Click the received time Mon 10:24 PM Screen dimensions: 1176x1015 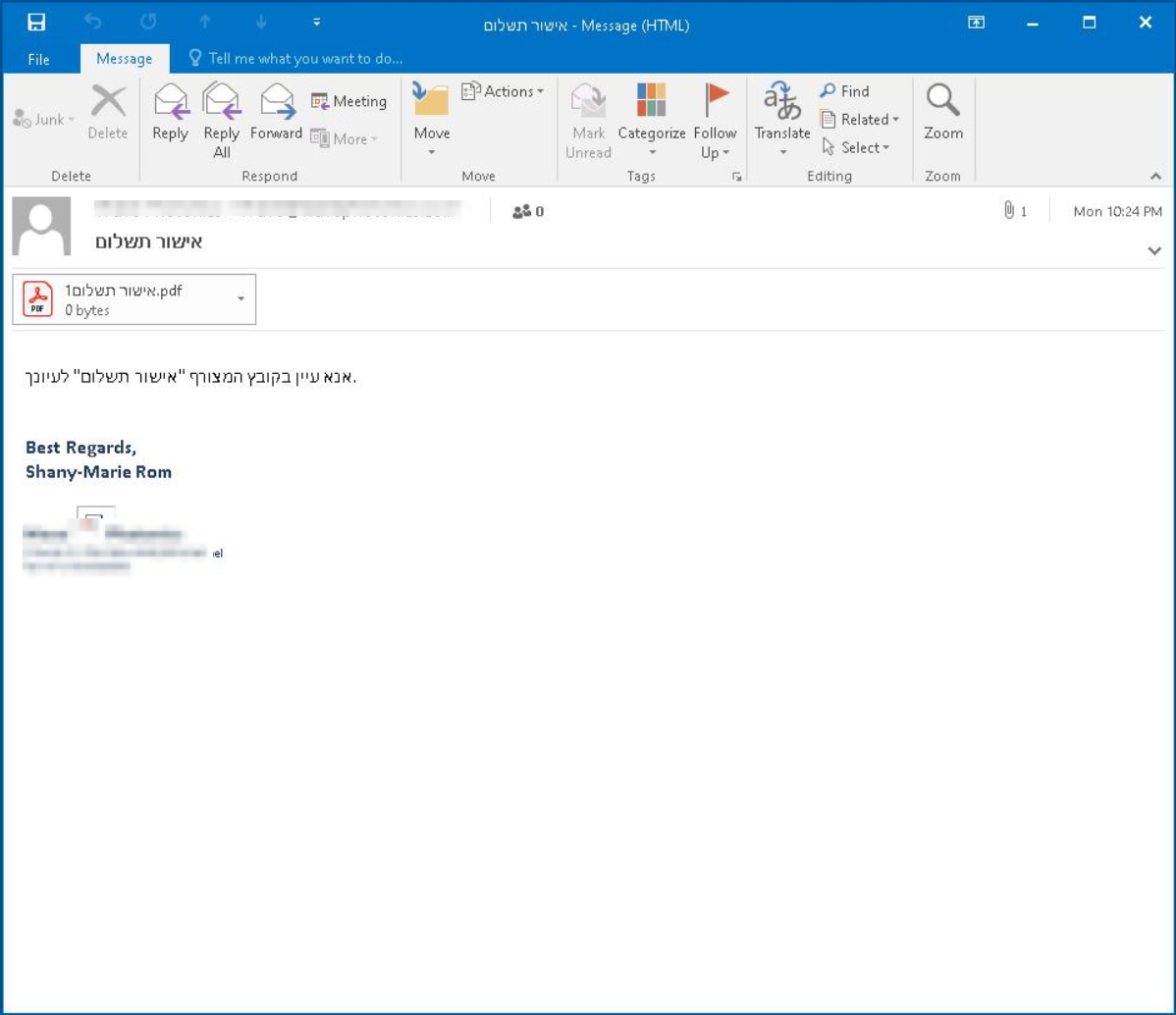(x=1117, y=212)
